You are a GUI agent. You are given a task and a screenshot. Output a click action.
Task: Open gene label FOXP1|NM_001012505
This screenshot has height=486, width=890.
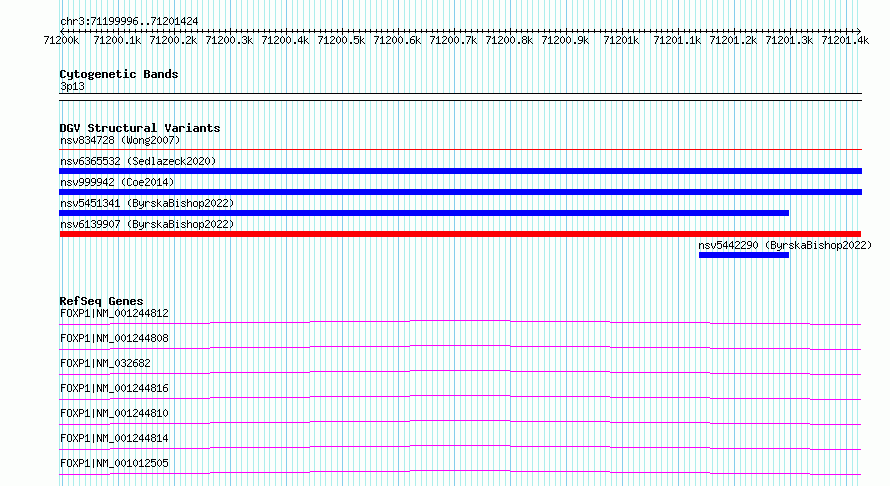click(114, 463)
